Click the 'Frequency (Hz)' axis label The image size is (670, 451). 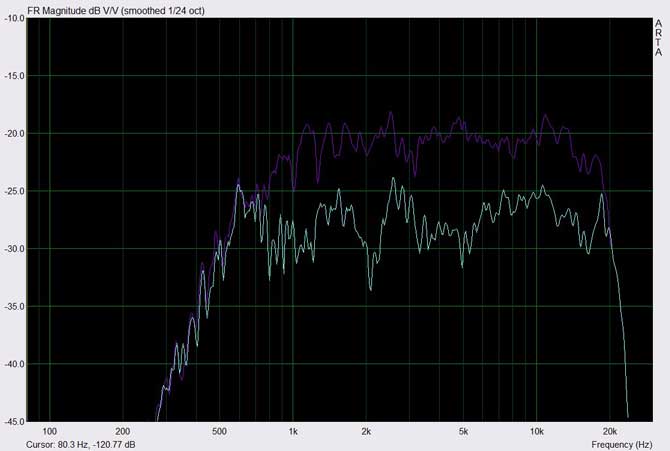click(x=622, y=445)
